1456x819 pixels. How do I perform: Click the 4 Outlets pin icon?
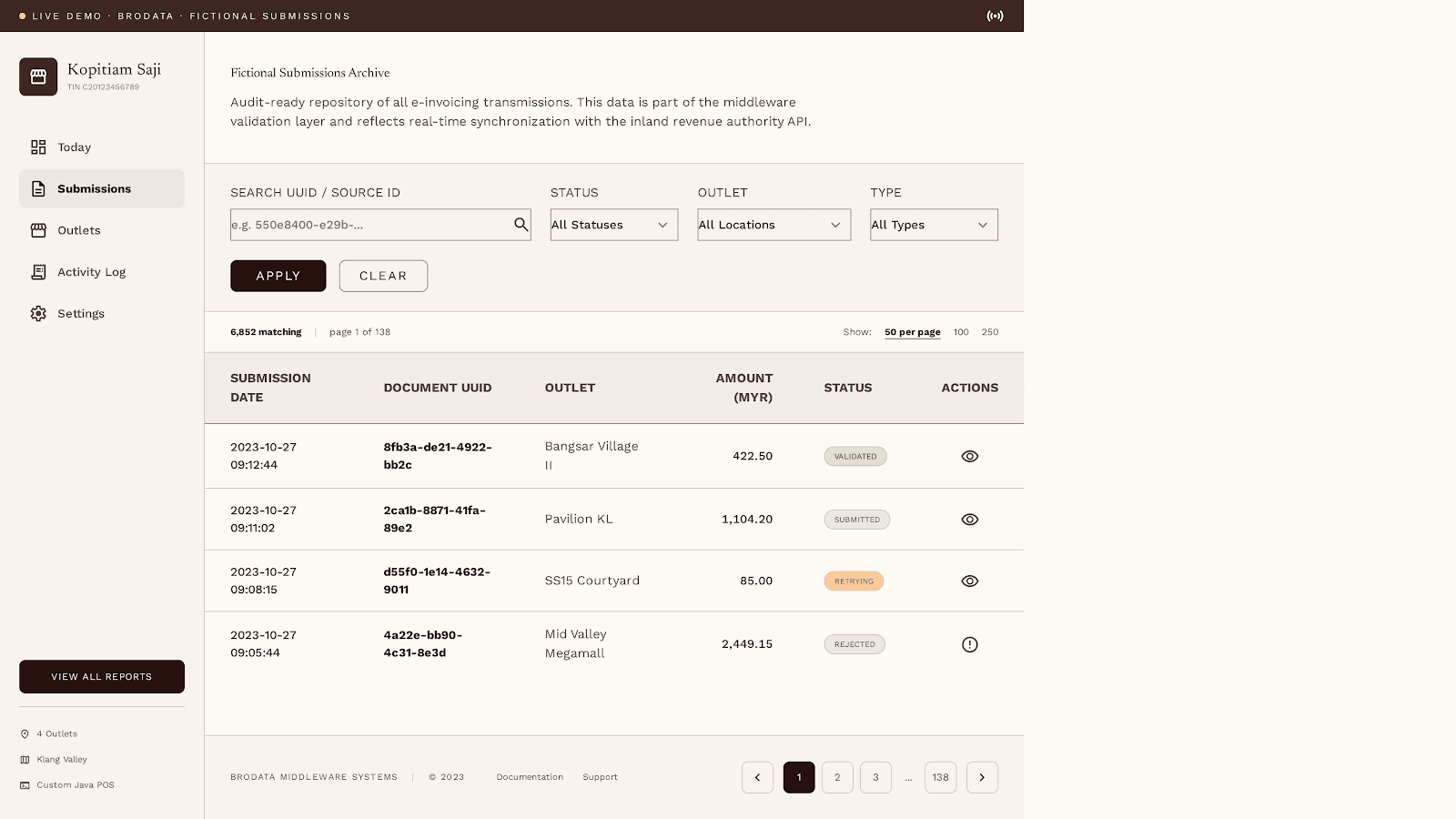25,734
